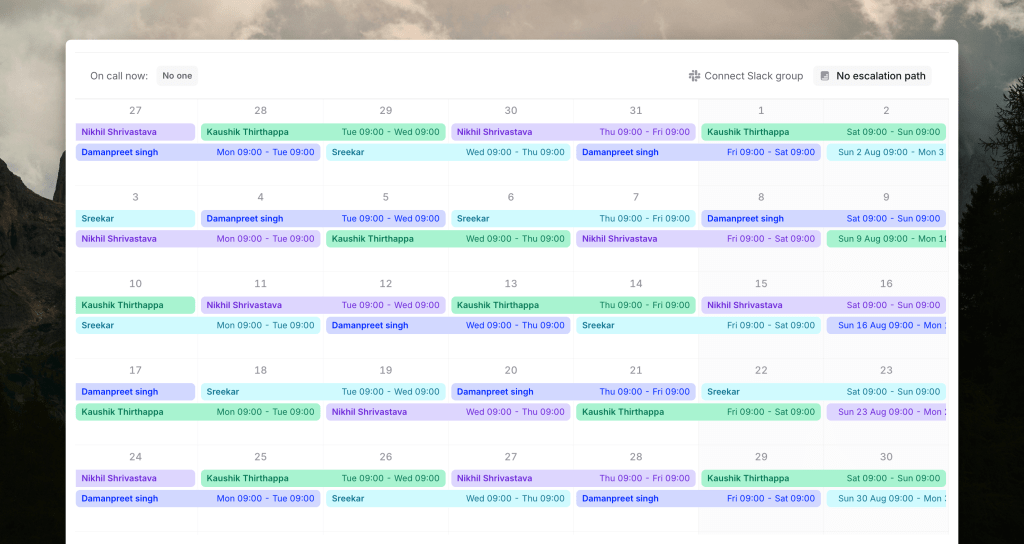Select date number 14 in calendar

click(x=635, y=283)
